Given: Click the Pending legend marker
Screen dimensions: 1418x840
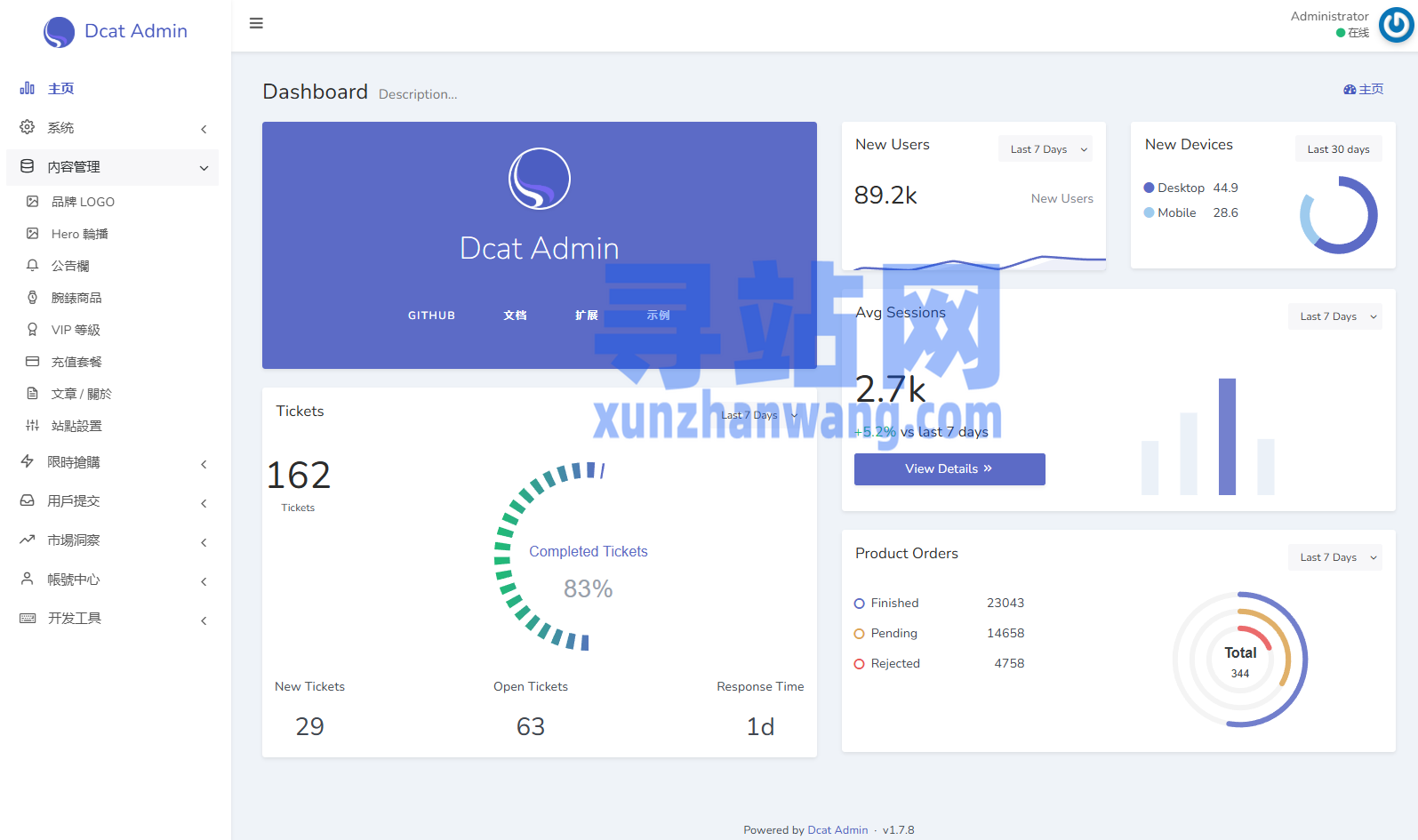Looking at the screenshot, I should coord(859,634).
